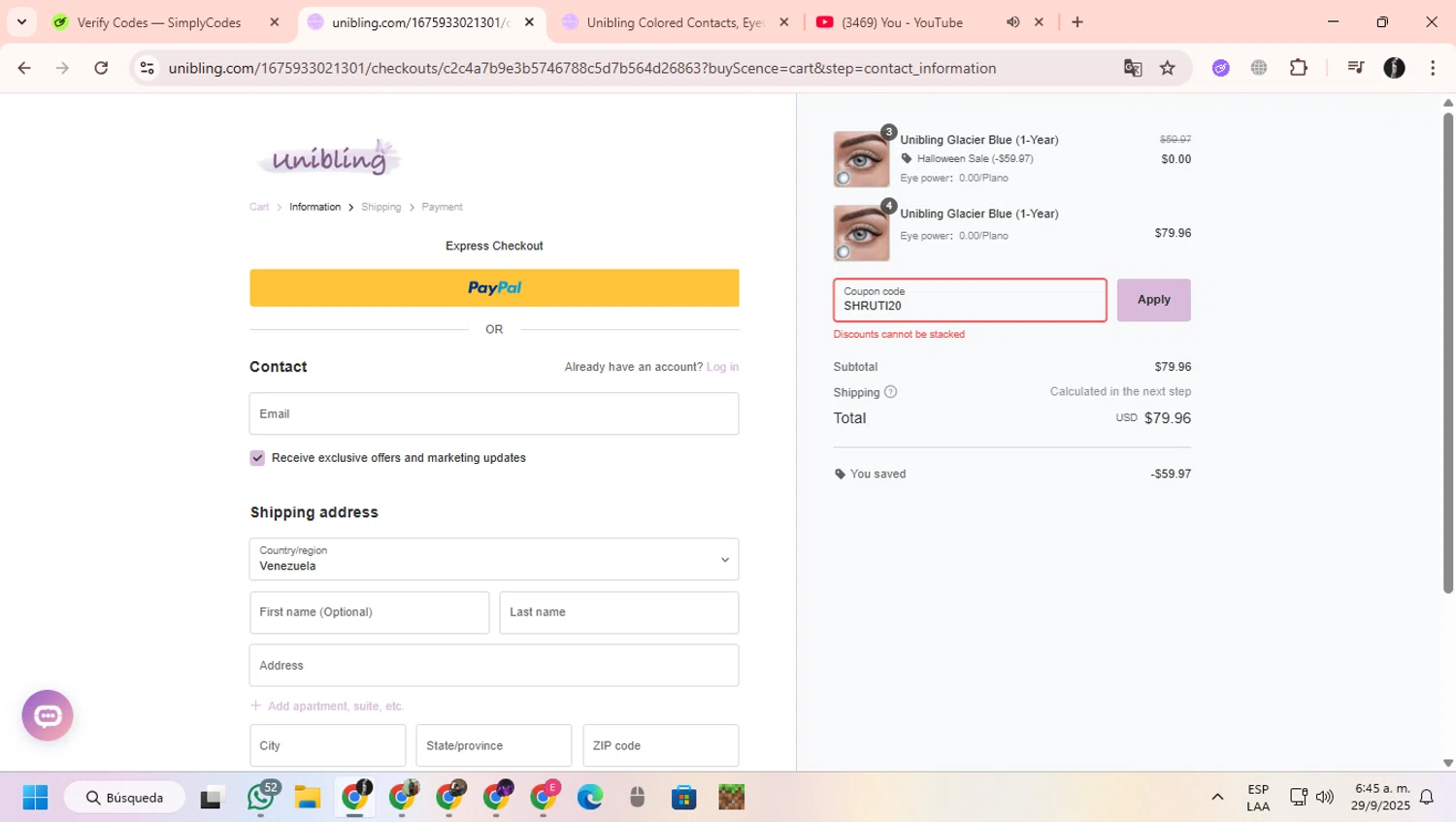
Task: Go to the Cart breadcrumb
Action: click(x=259, y=207)
